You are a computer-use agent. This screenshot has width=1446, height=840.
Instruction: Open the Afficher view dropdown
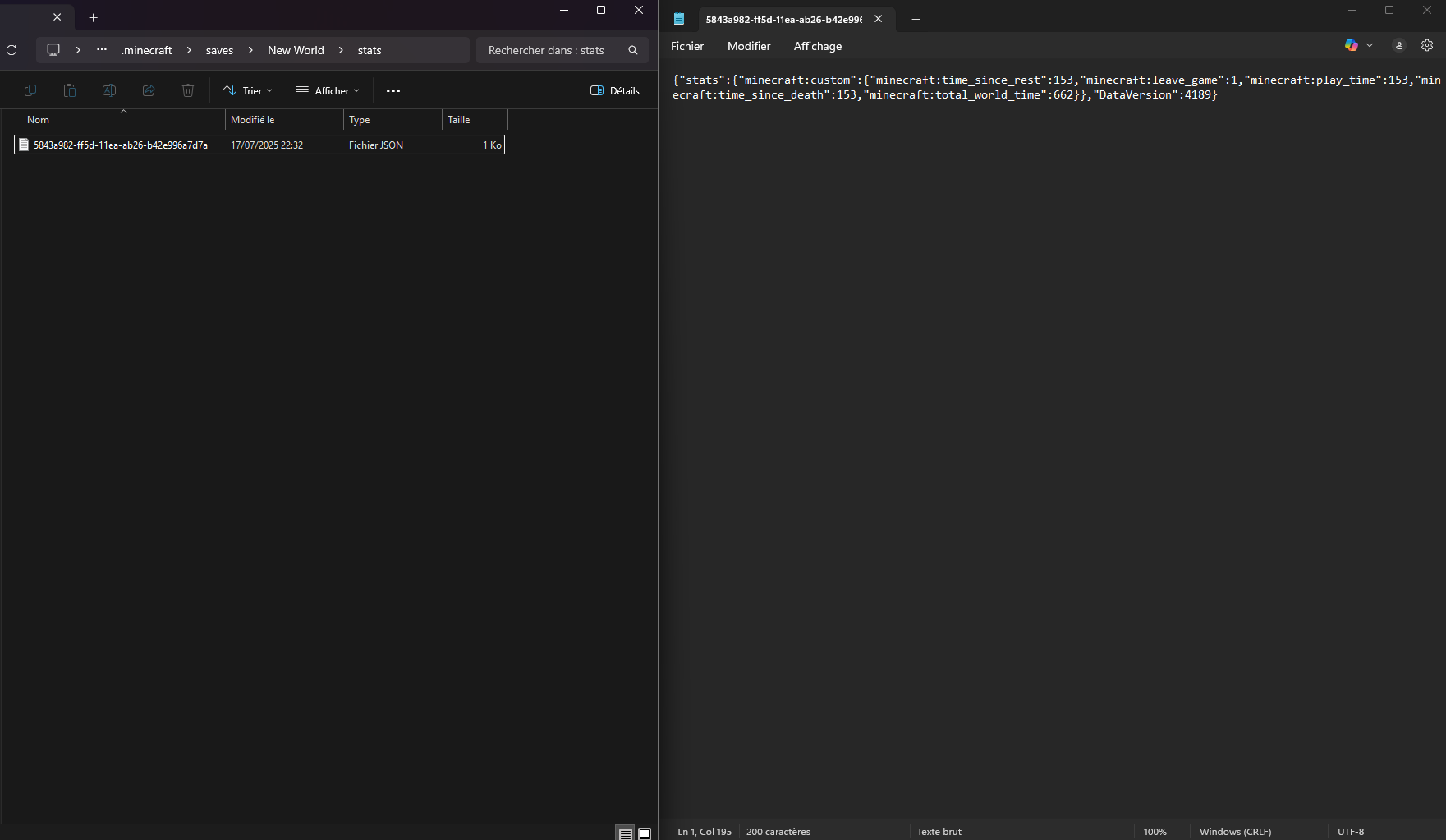point(328,90)
